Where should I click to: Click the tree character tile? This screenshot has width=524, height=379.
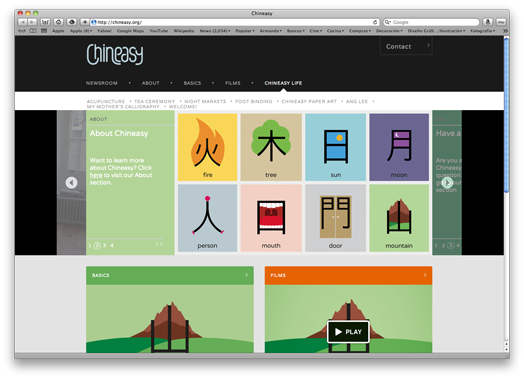pos(271,147)
